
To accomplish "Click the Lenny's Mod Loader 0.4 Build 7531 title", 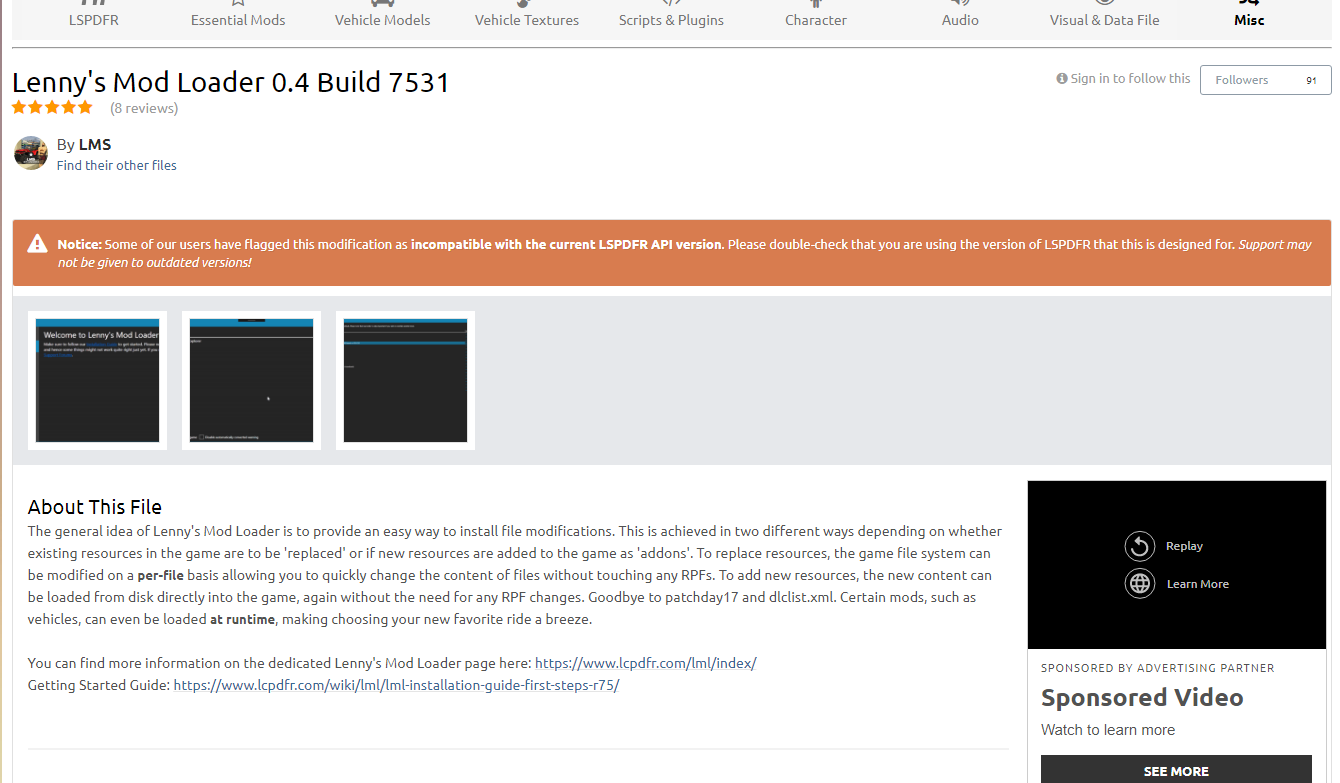I will point(231,82).
